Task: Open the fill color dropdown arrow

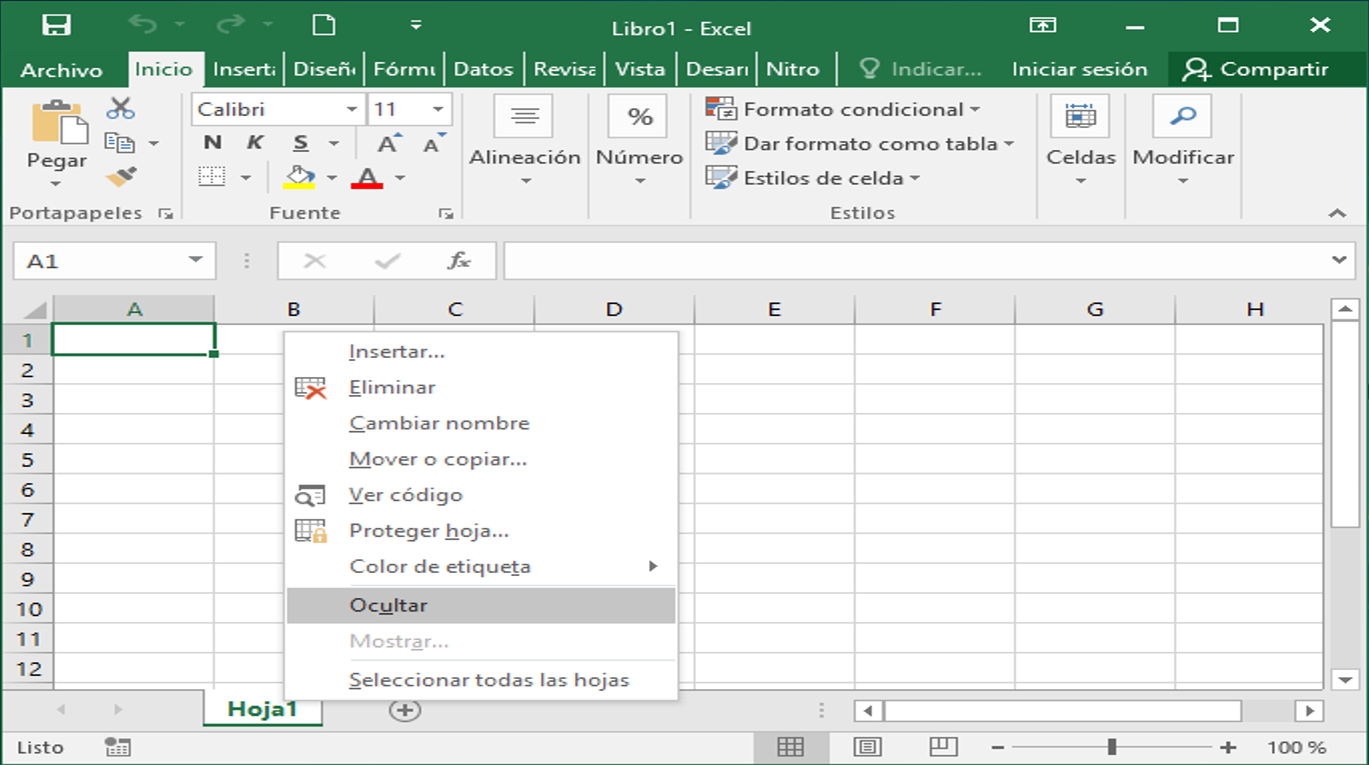Action: click(x=332, y=178)
